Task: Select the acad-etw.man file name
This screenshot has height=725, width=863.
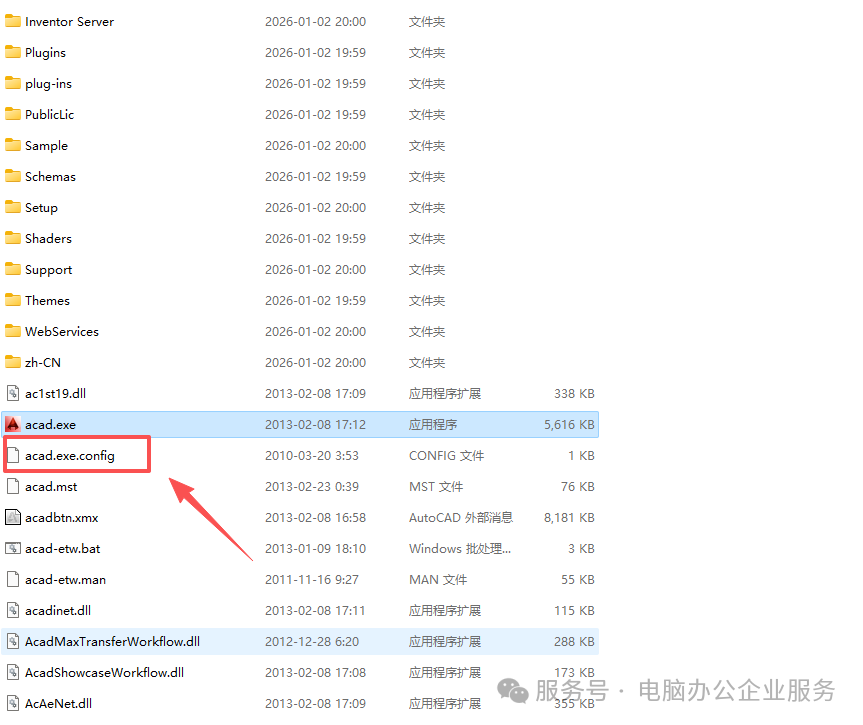Action: (x=65, y=579)
